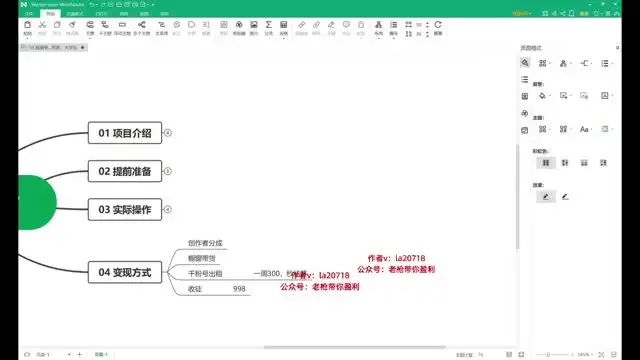Click the Callout speech-bubble icon
Image resolution: width=640 pixels, height=360 pixels.
[176, 25]
